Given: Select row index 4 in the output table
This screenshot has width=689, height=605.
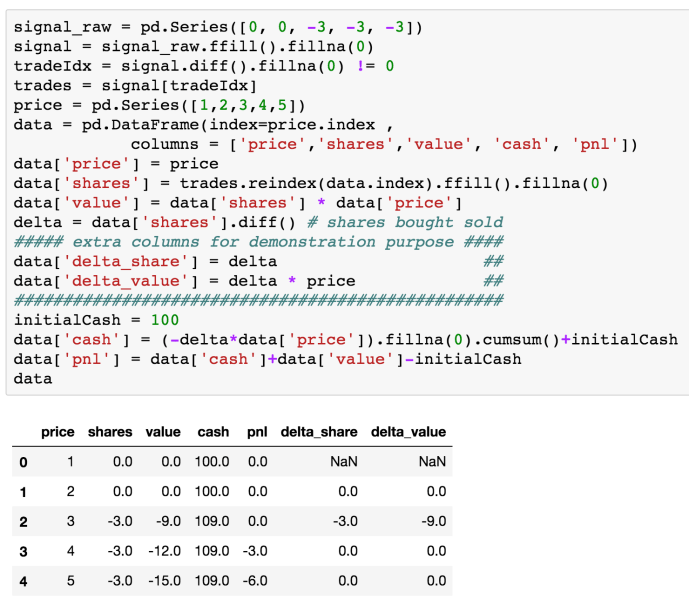Looking at the screenshot, I should 22,581.
